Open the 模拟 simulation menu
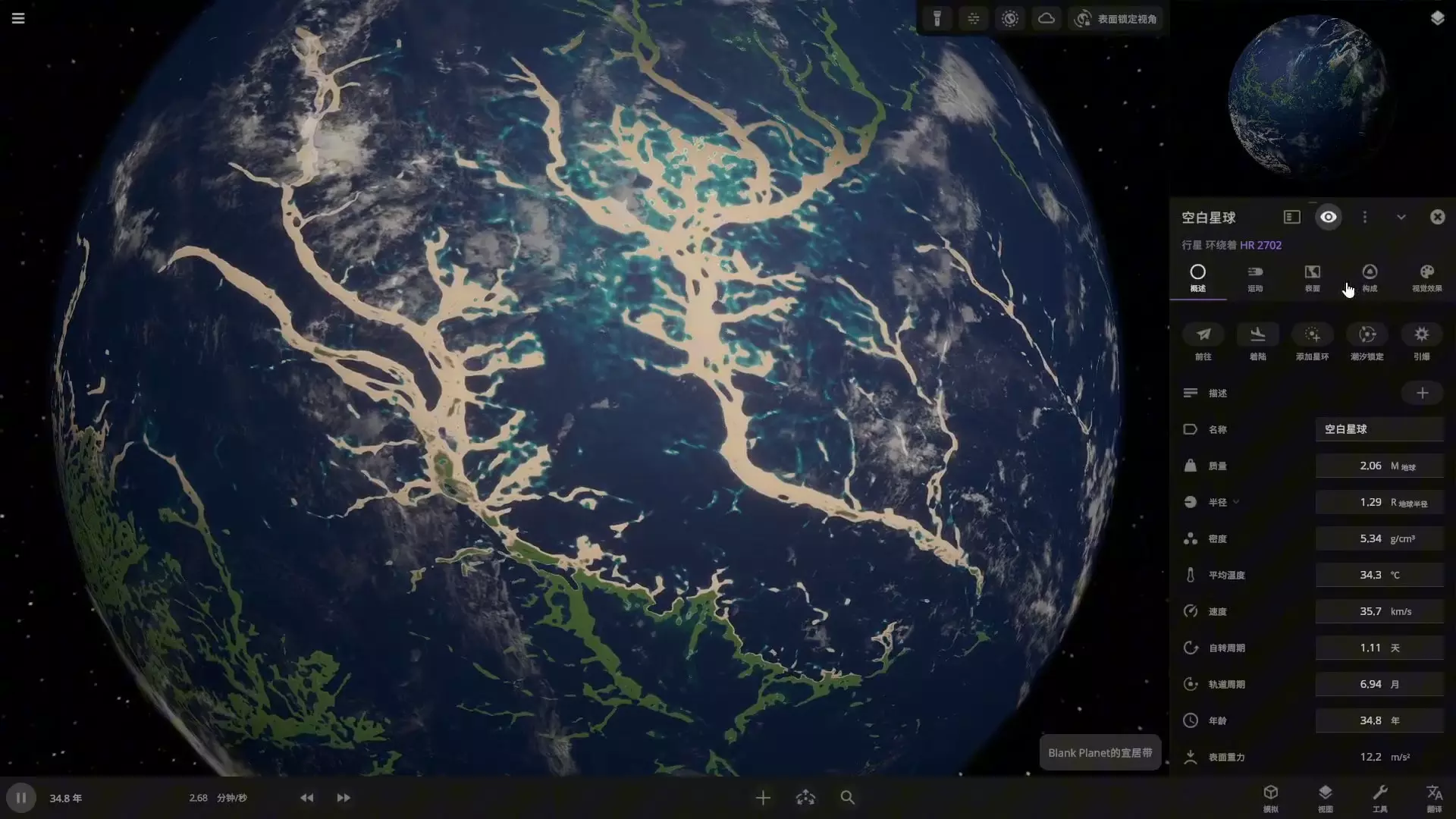This screenshot has height=819, width=1456. click(1271, 799)
